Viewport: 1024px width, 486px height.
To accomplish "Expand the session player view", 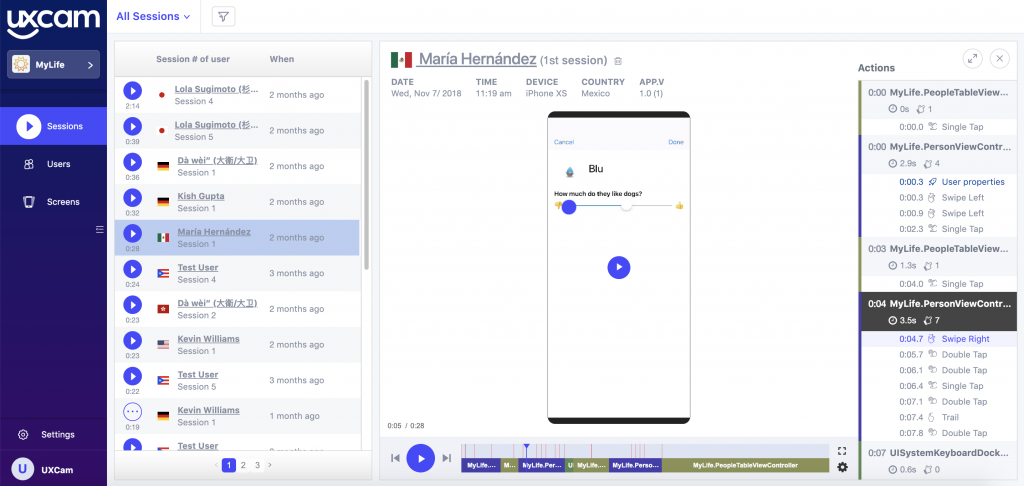I will (x=972, y=59).
